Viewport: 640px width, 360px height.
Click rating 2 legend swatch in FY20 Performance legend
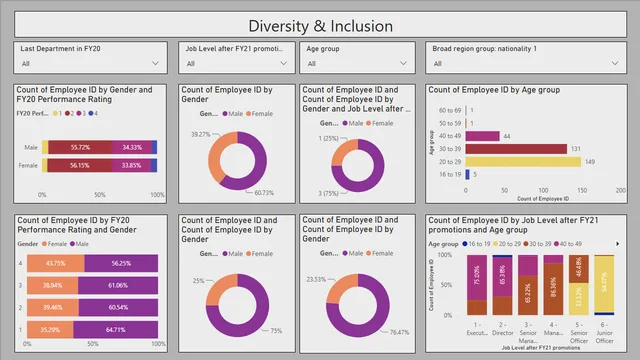point(67,113)
